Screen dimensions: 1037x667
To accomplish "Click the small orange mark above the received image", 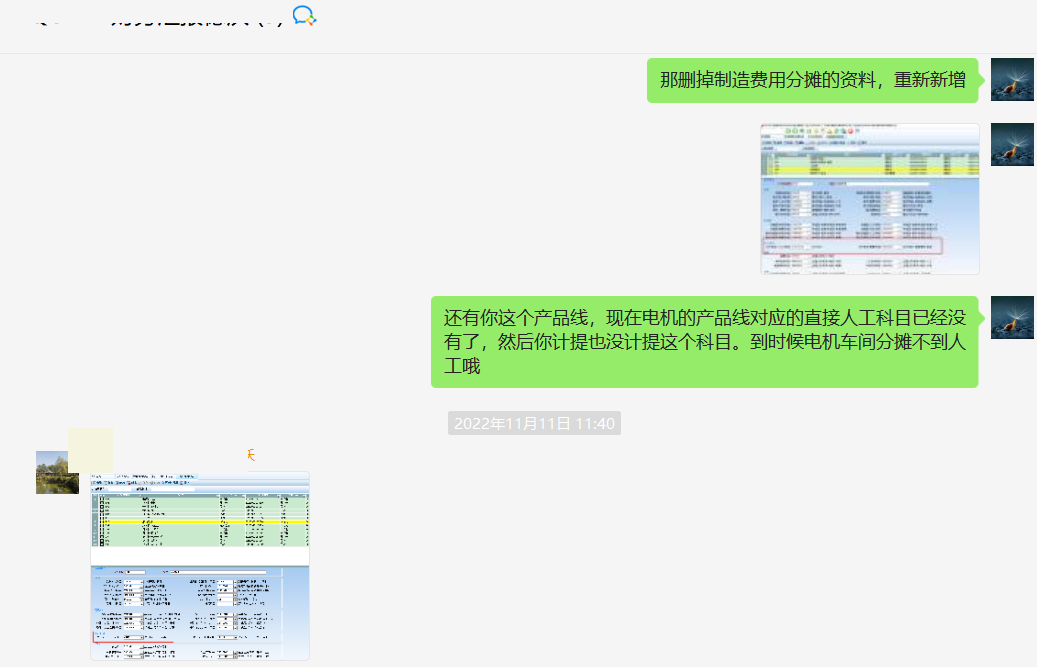I will (x=251, y=455).
